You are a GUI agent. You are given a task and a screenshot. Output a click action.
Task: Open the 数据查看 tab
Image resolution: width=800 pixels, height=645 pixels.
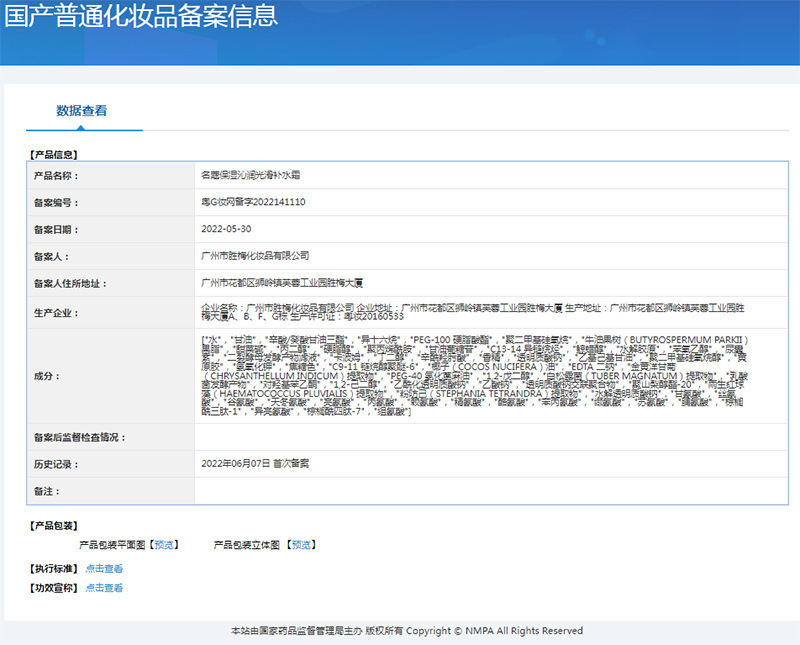[82, 111]
